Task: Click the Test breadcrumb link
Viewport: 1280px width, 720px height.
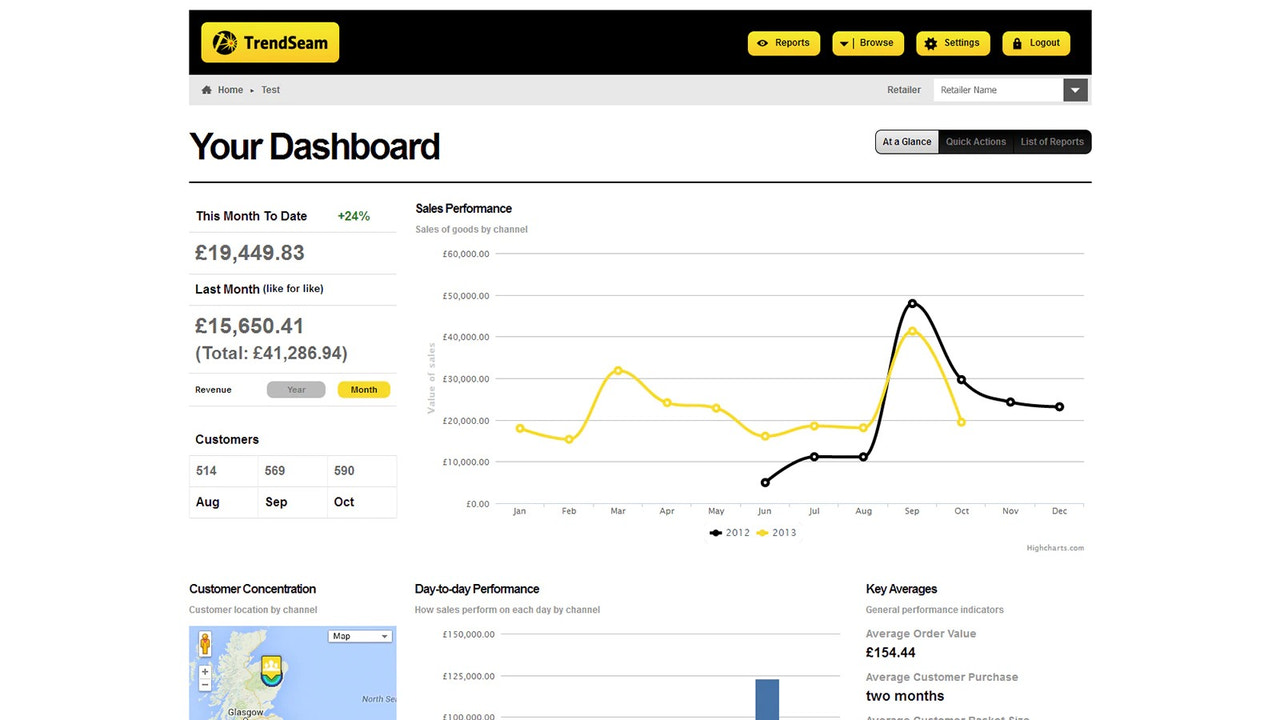Action: [x=270, y=89]
